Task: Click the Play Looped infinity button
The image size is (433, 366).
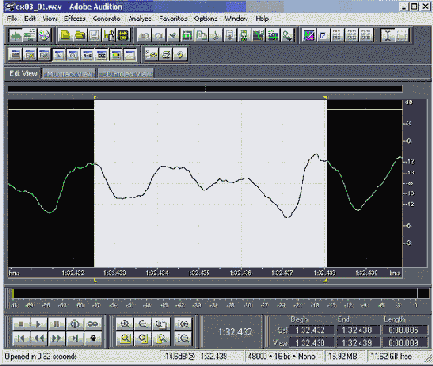Action: click(93, 324)
